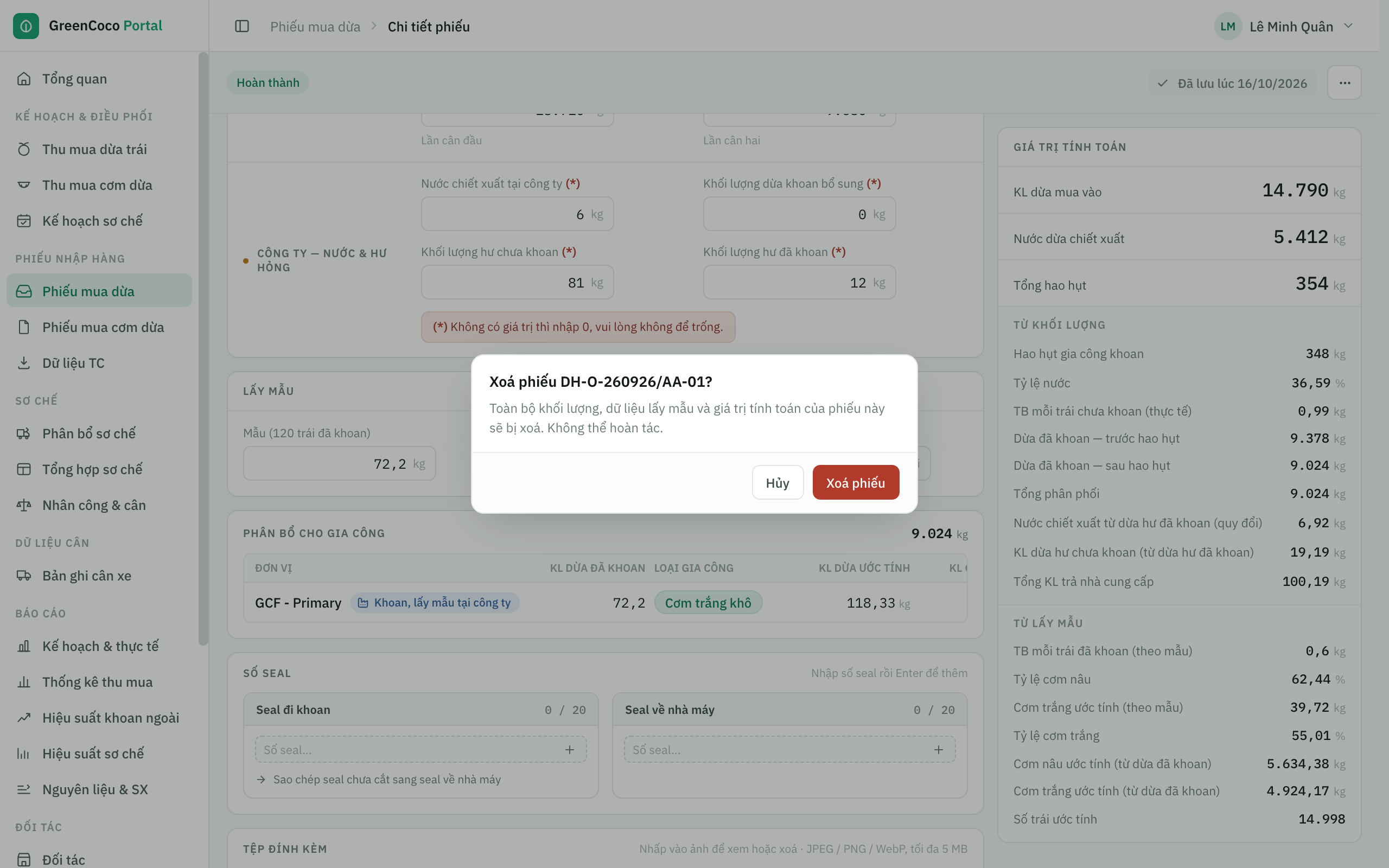Click the Khối lượng hư đã khoan field
Image resolution: width=1389 pixels, height=868 pixels.
799,282
